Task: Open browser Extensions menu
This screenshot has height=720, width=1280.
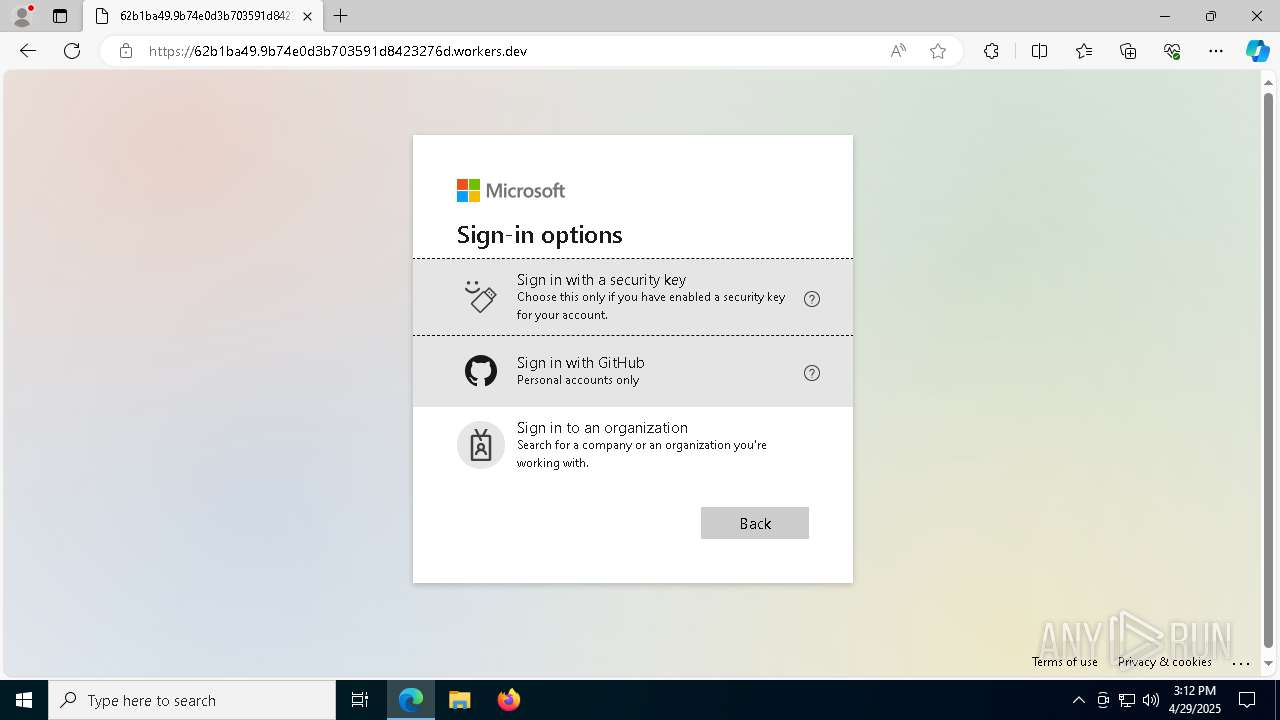Action: click(991, 51)
